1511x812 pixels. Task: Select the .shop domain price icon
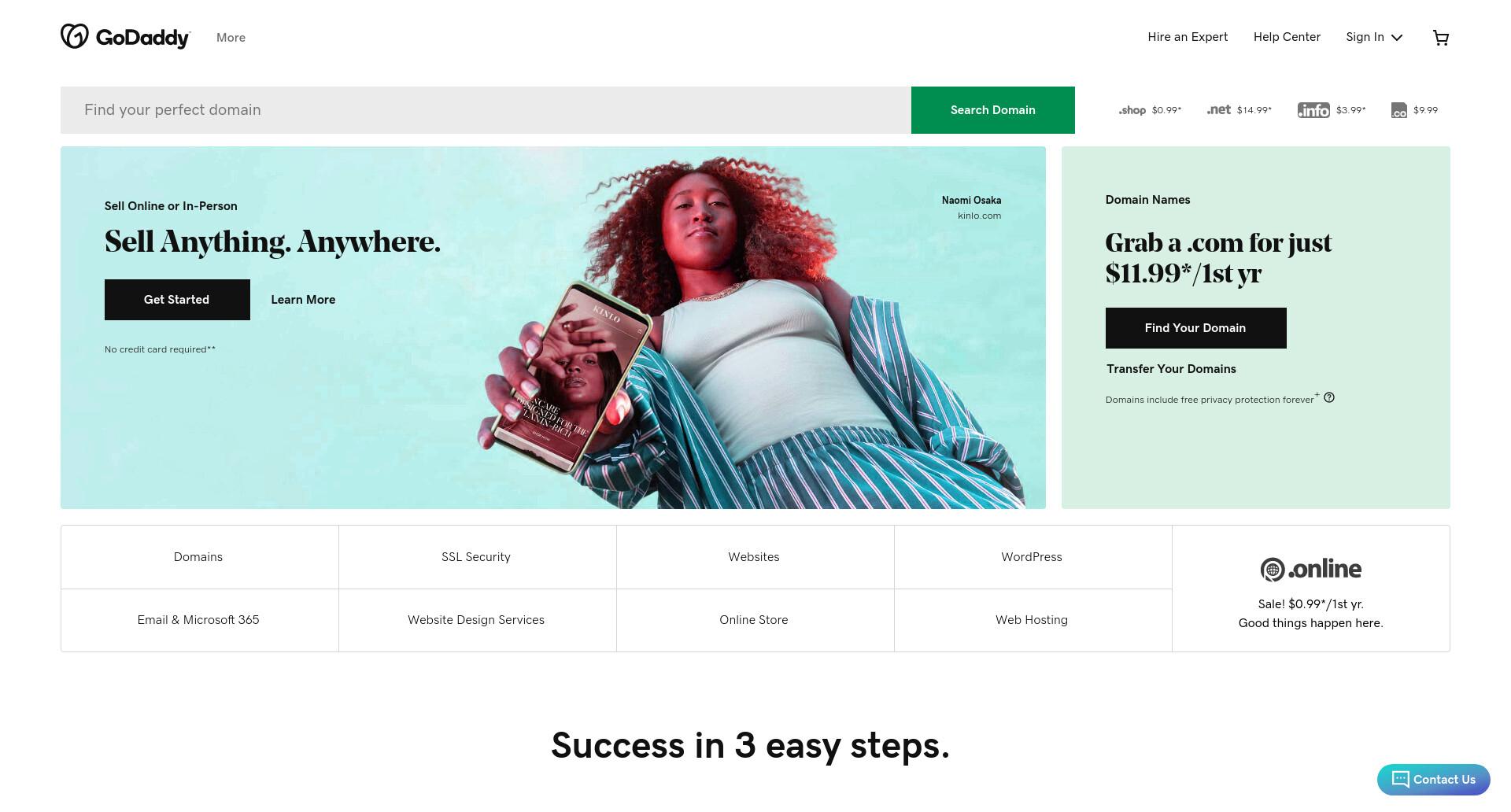[1132, 110]
